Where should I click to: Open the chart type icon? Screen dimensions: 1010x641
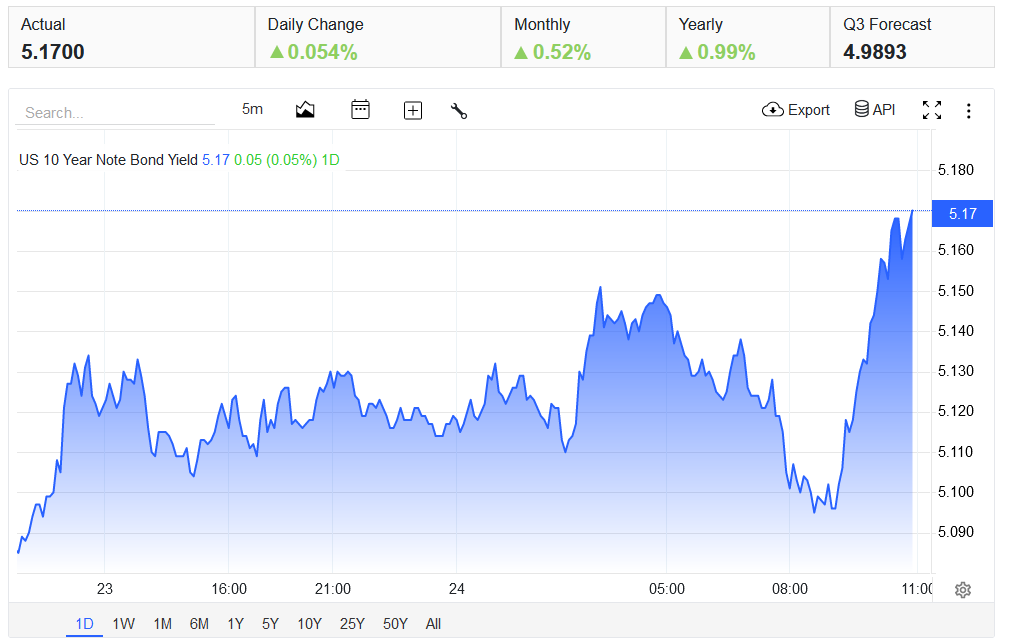pos(305,110)
